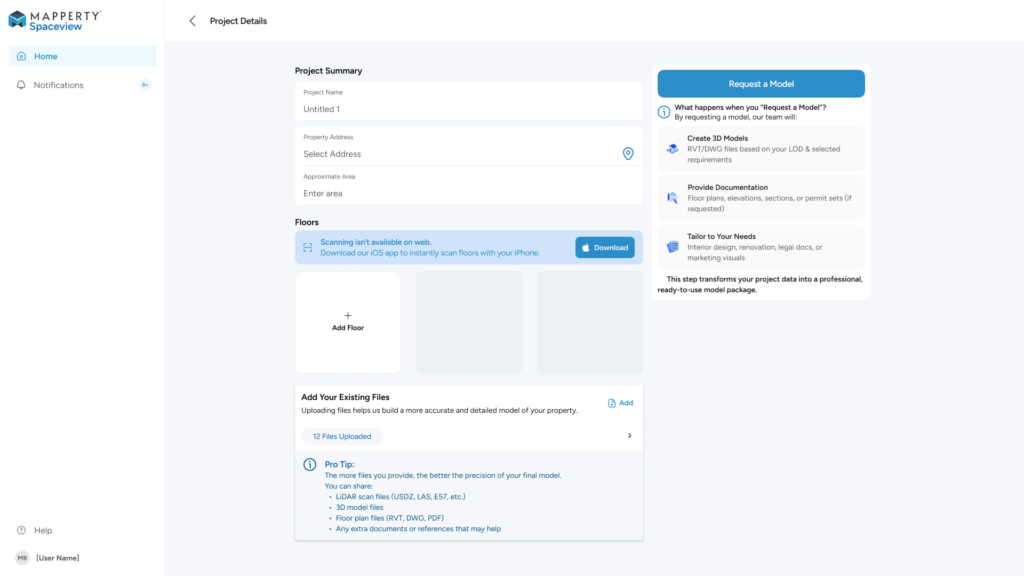This screenshot has width=1024, height=576.
Task: Click the Approximate Area field
Action: tap(468, 193)
